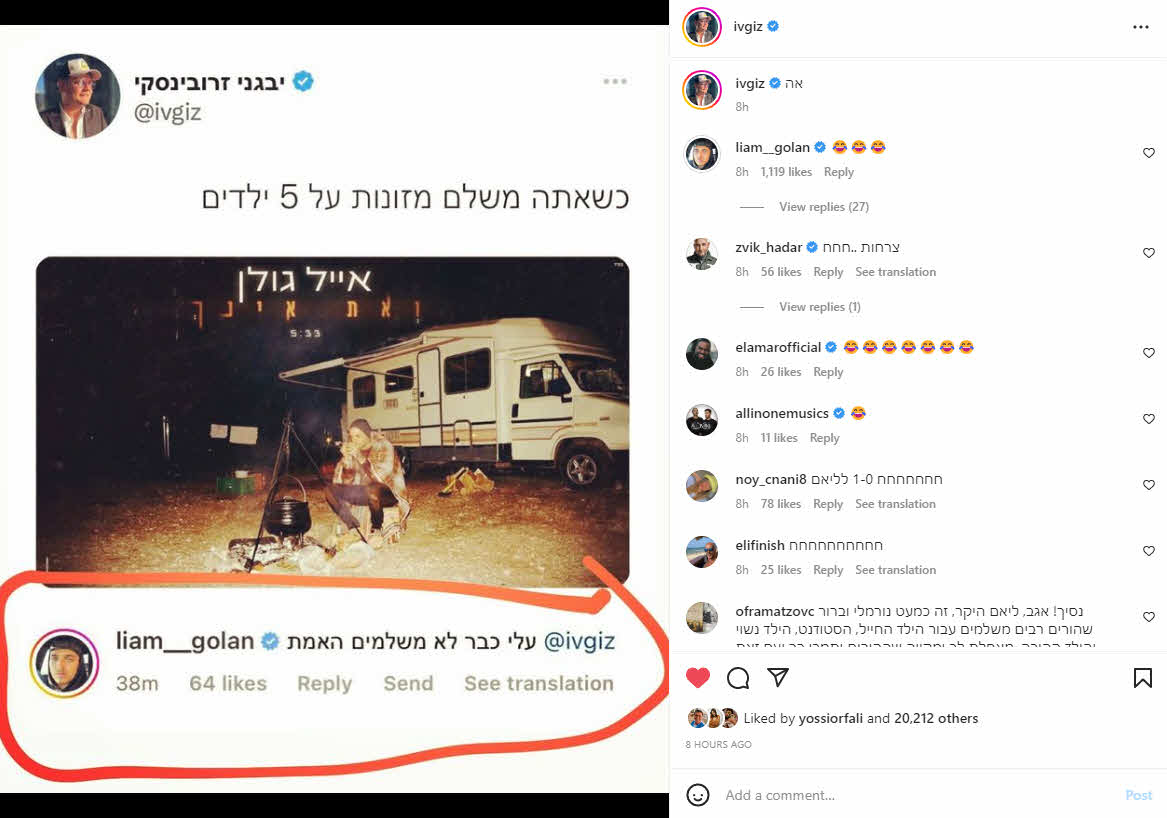This screenshot has width=1167, height=818.
Task: Click the Add a comment field
Action: (x=919, y=795)
